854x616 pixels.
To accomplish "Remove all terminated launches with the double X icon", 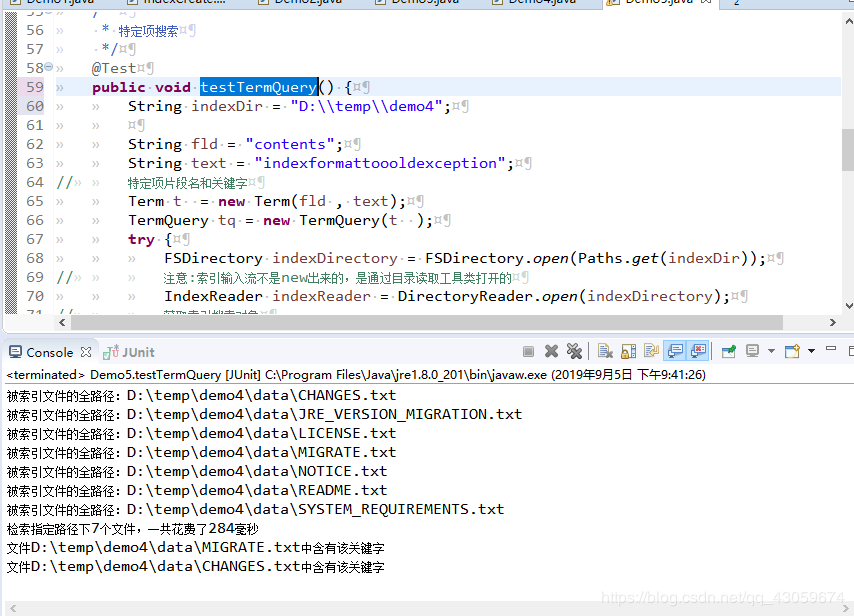I will [574, 351].
